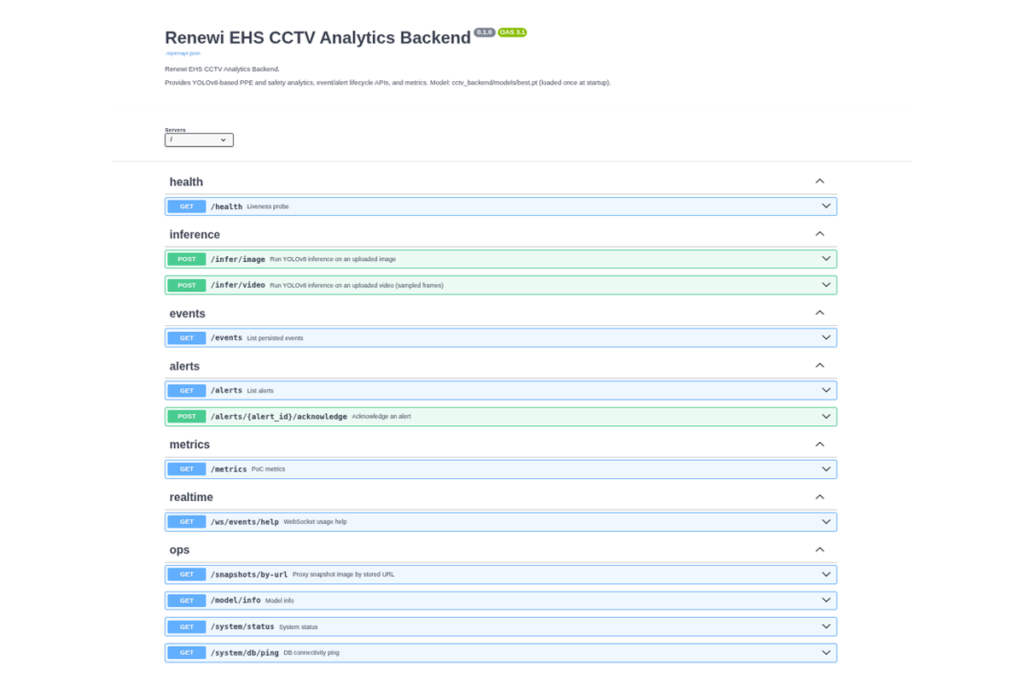
Task: Expand the /ws/events/help endpoint arrow
Action: [826, 522]
